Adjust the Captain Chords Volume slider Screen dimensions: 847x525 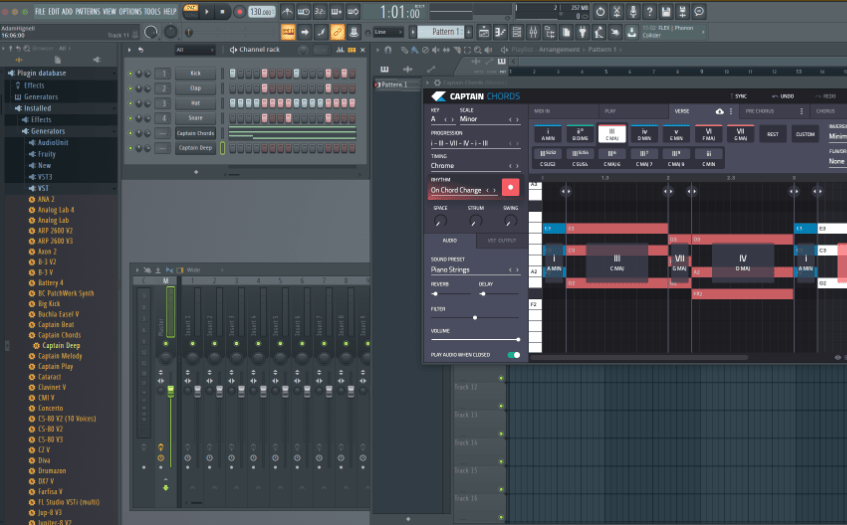(475, 339)
